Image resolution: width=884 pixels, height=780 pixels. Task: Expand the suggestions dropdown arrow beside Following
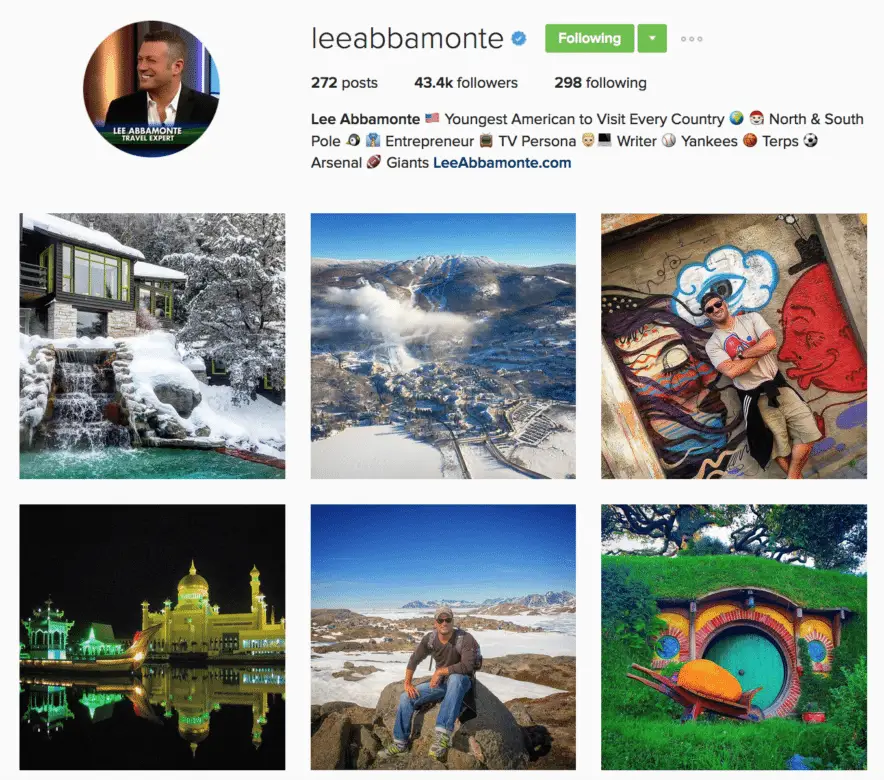click(652, 38)
